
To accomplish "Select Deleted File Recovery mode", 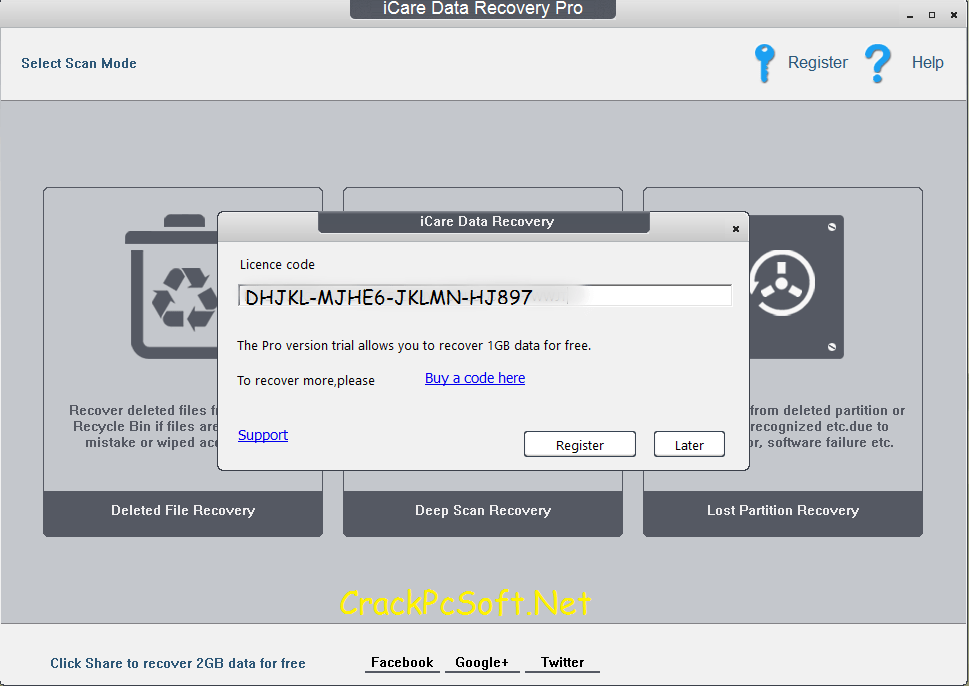I will pyautogui.click(x=183, y=513).
